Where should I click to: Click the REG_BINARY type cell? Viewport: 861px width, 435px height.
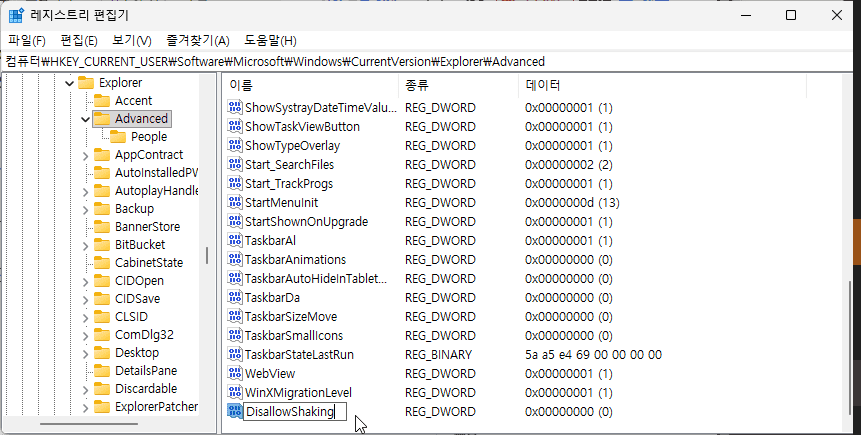(x=438, y=355)
